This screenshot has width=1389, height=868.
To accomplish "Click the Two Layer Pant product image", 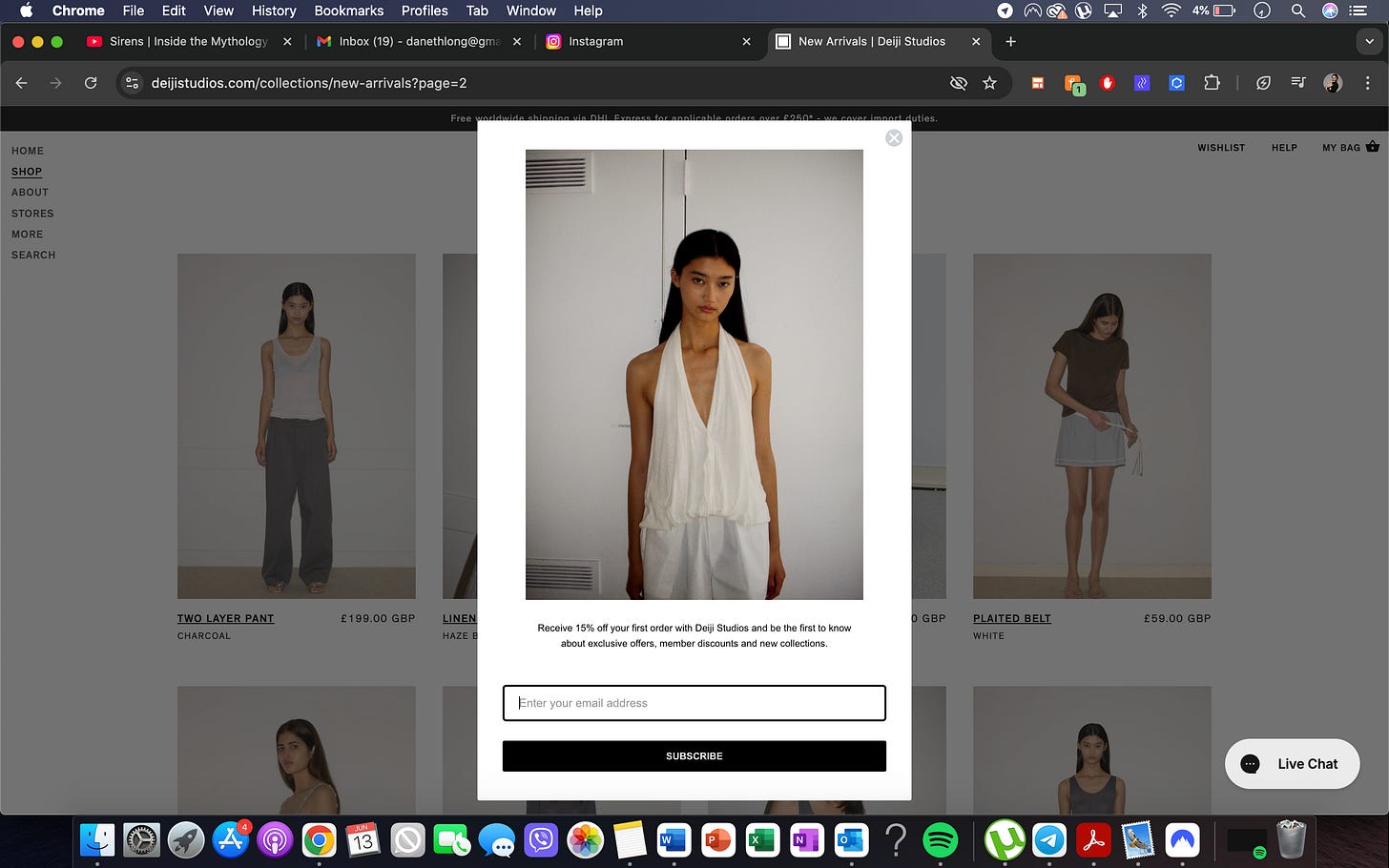I will (x=297, y=426).
